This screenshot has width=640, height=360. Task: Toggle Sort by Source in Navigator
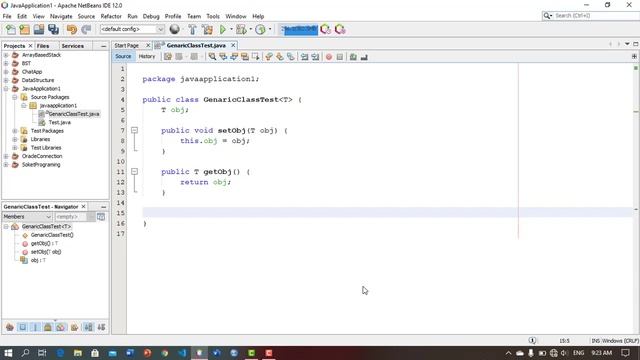pyautogui.click(x=101, y=327)
